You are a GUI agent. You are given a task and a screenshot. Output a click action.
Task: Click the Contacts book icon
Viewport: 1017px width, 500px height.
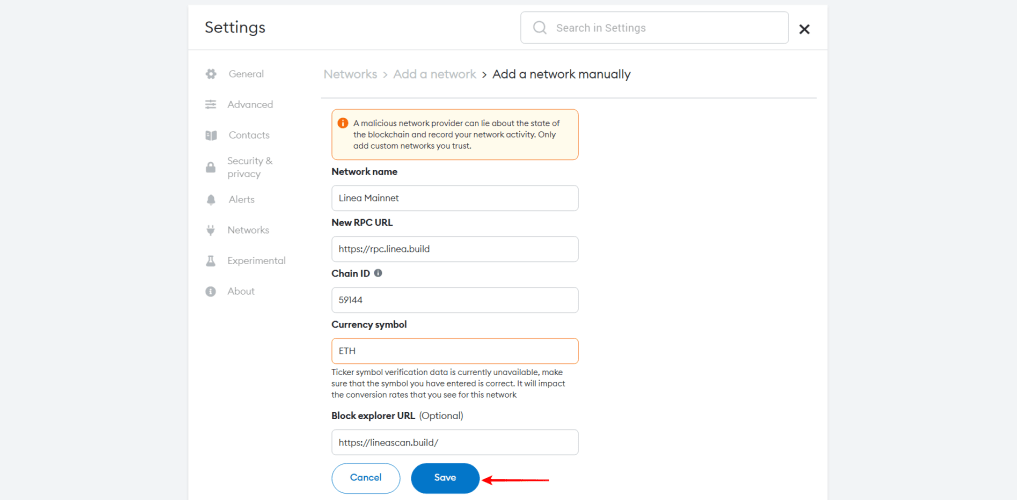pos(211,135)
